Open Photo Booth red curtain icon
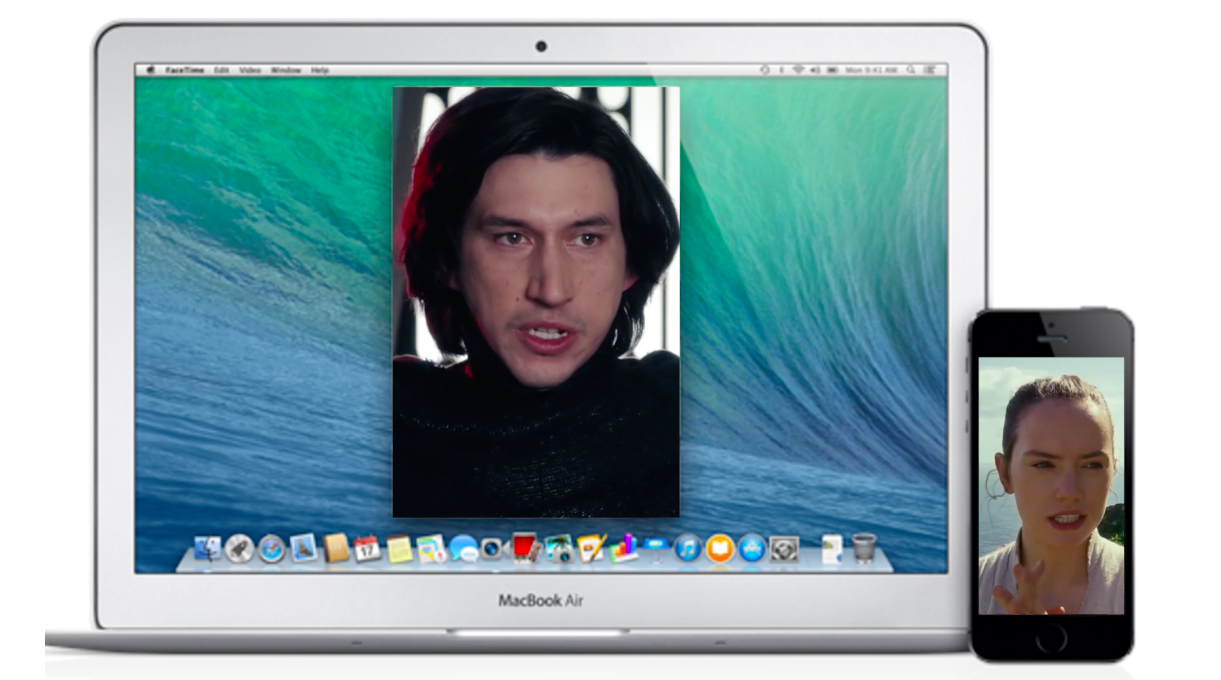Image resolution: width=1221 pixels, height=680 pixels. point(526,547)
